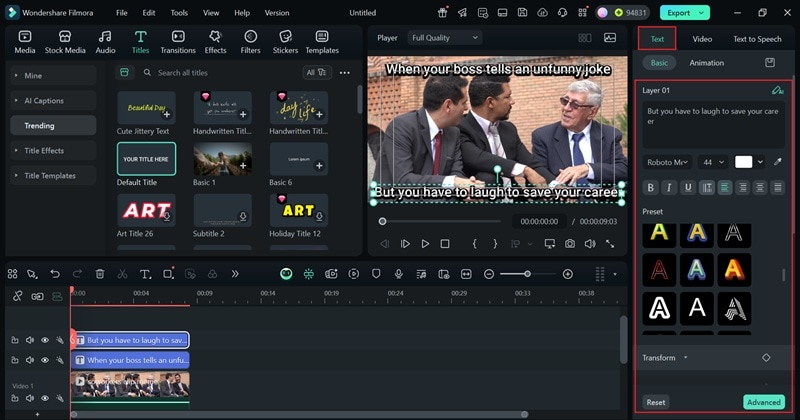Open the All filter button
The width and height of the screenshot is (800, 420).
(316, 72)
